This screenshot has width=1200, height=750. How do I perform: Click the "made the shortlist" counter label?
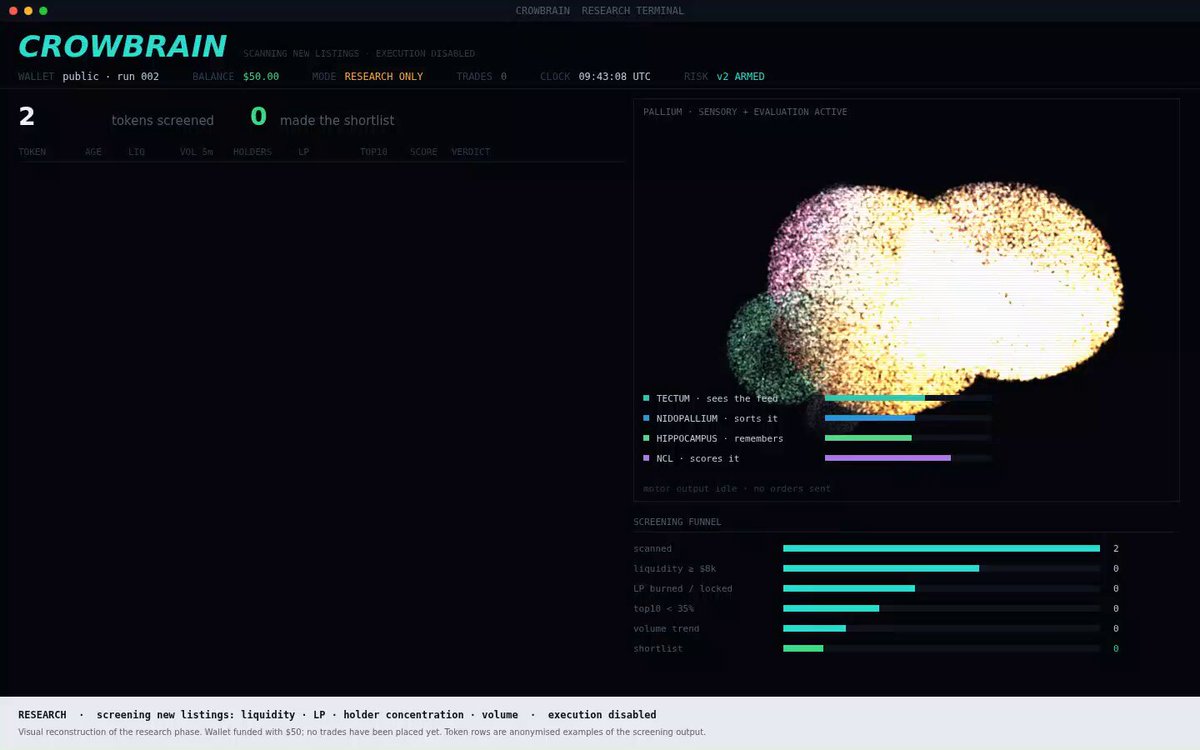(337, 121)
